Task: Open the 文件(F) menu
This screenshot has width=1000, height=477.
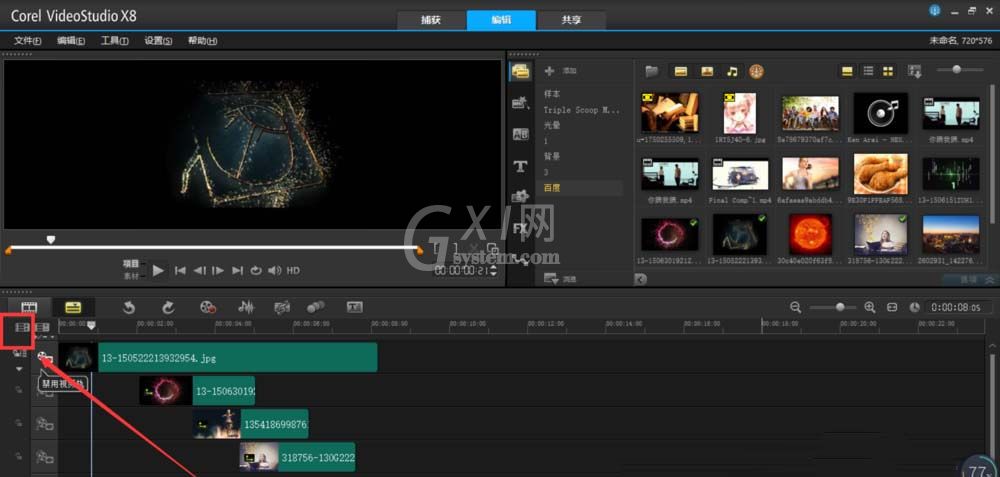Action: pyautogui.click(x=28, y=41)
